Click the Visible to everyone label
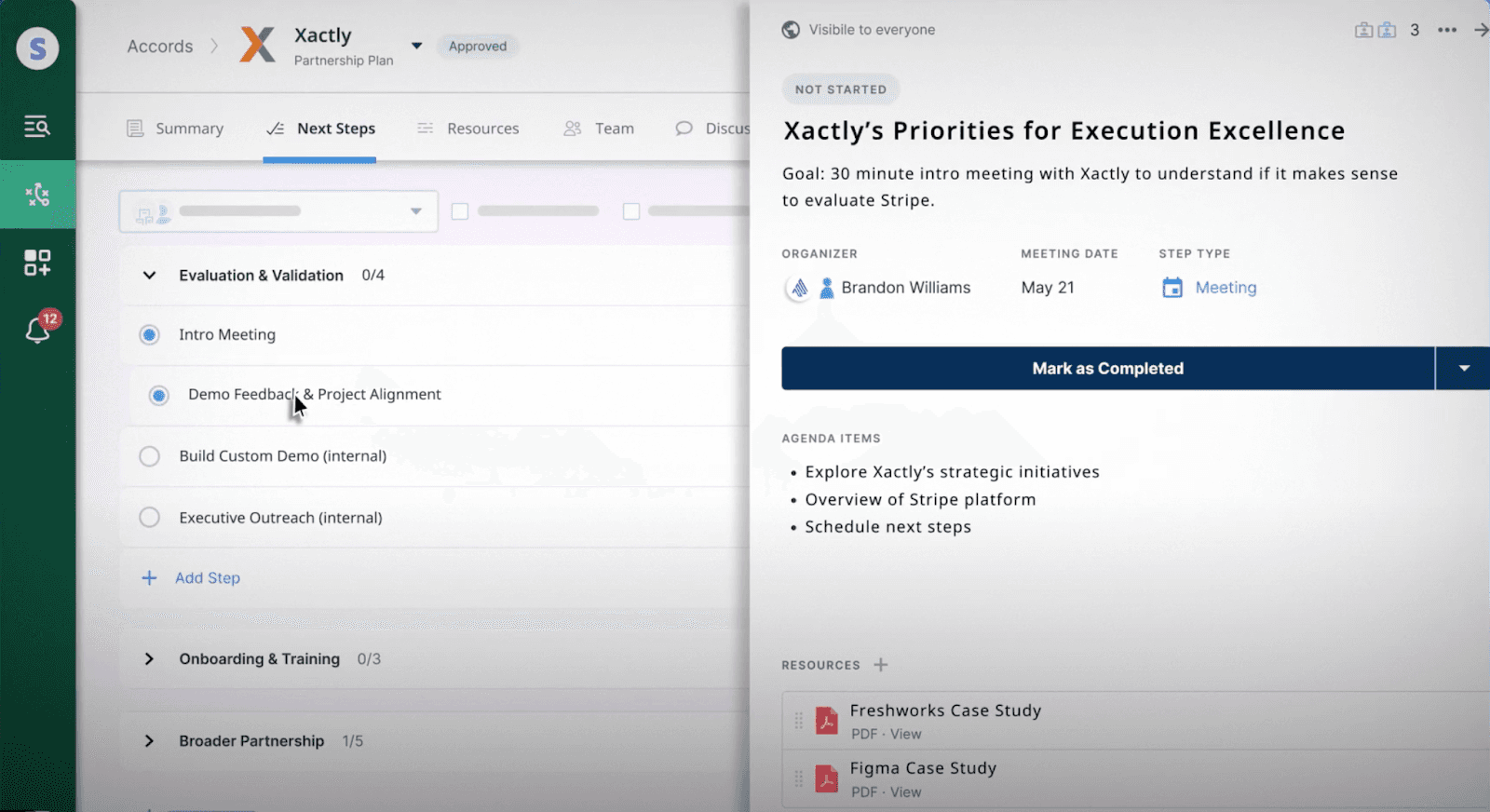Screen dimensions: 1490x812 (872, 30)
